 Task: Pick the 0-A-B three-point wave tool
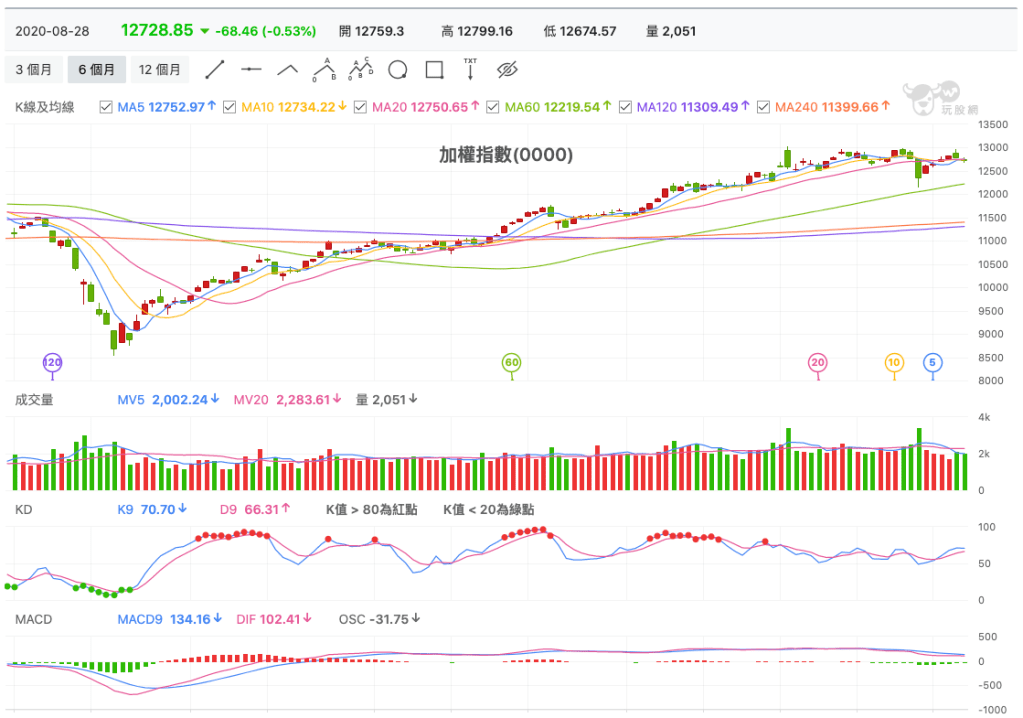tap(323, 69)
